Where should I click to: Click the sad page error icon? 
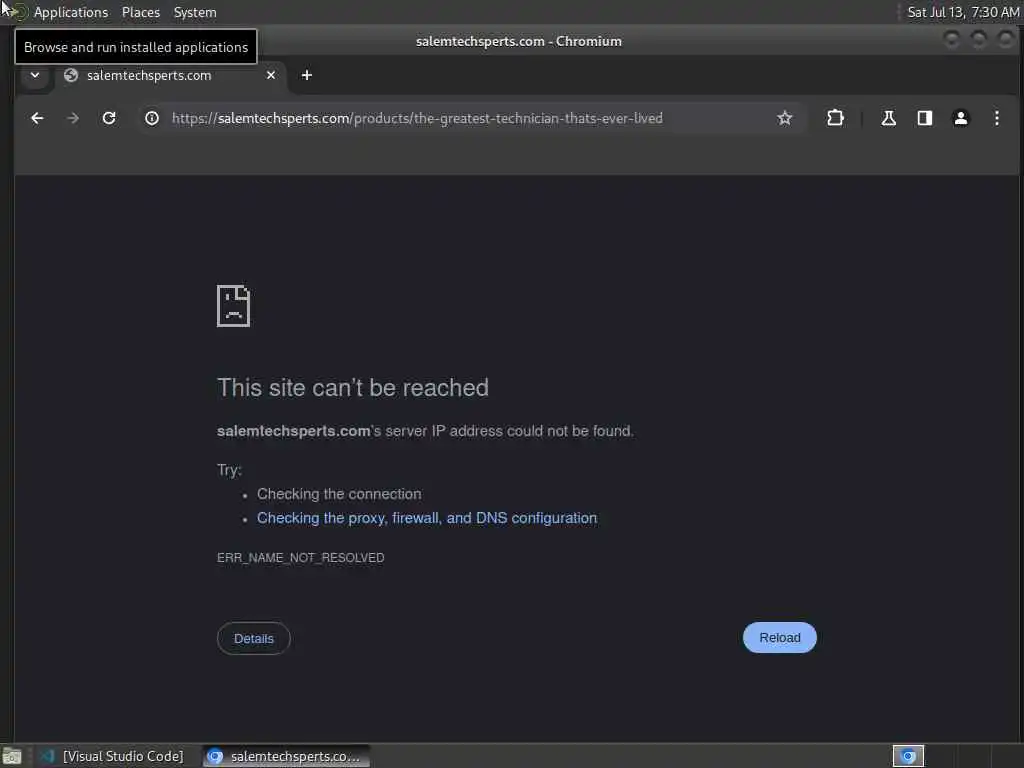pyautogui.click(x=233, y=306)
